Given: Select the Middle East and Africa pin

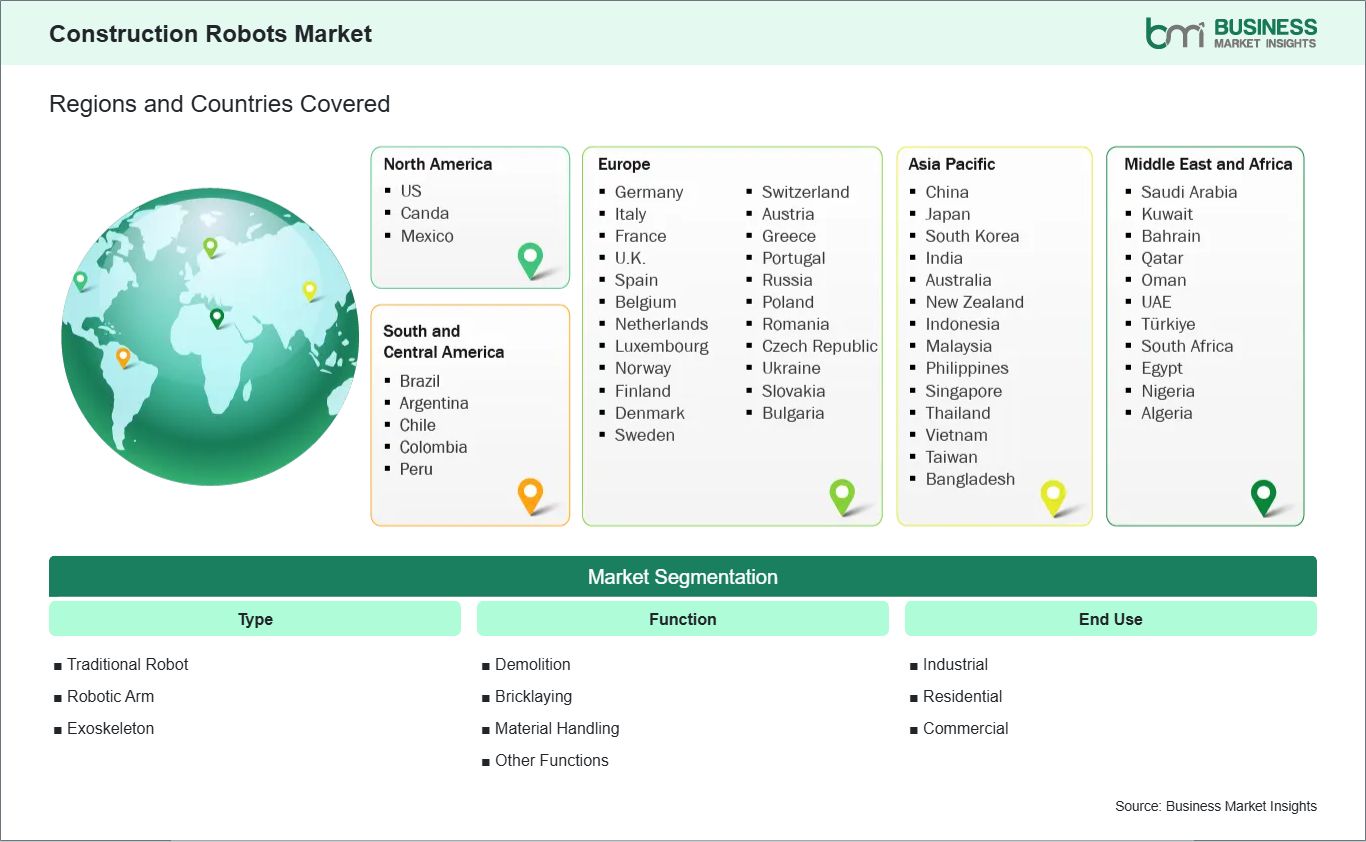Looking at the screenshot, I should click(1264, 495).
